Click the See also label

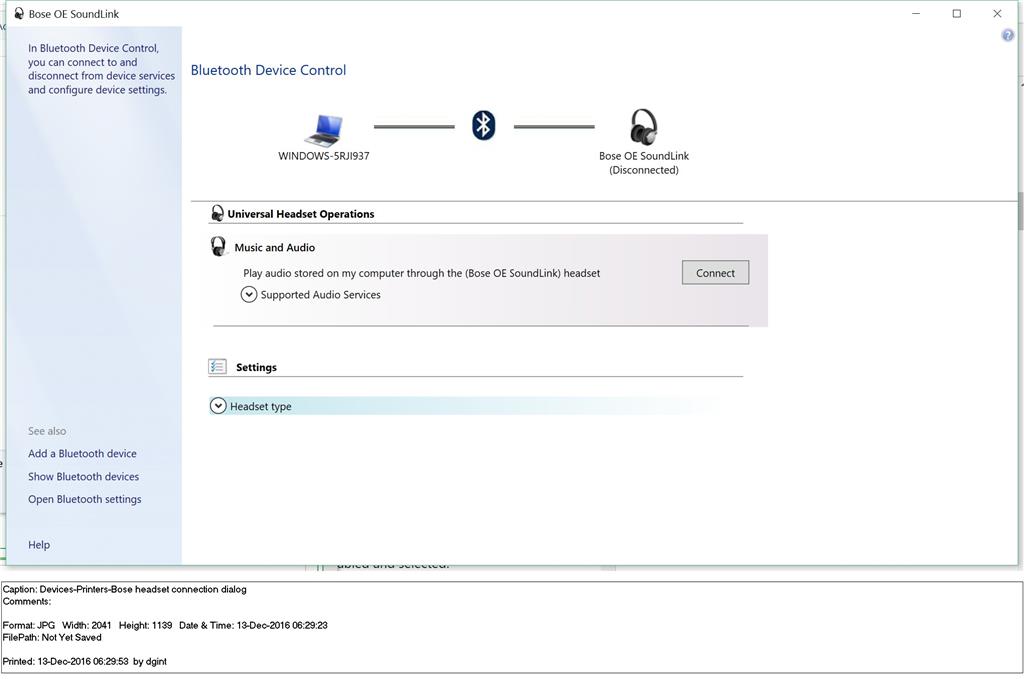[47, 431]
